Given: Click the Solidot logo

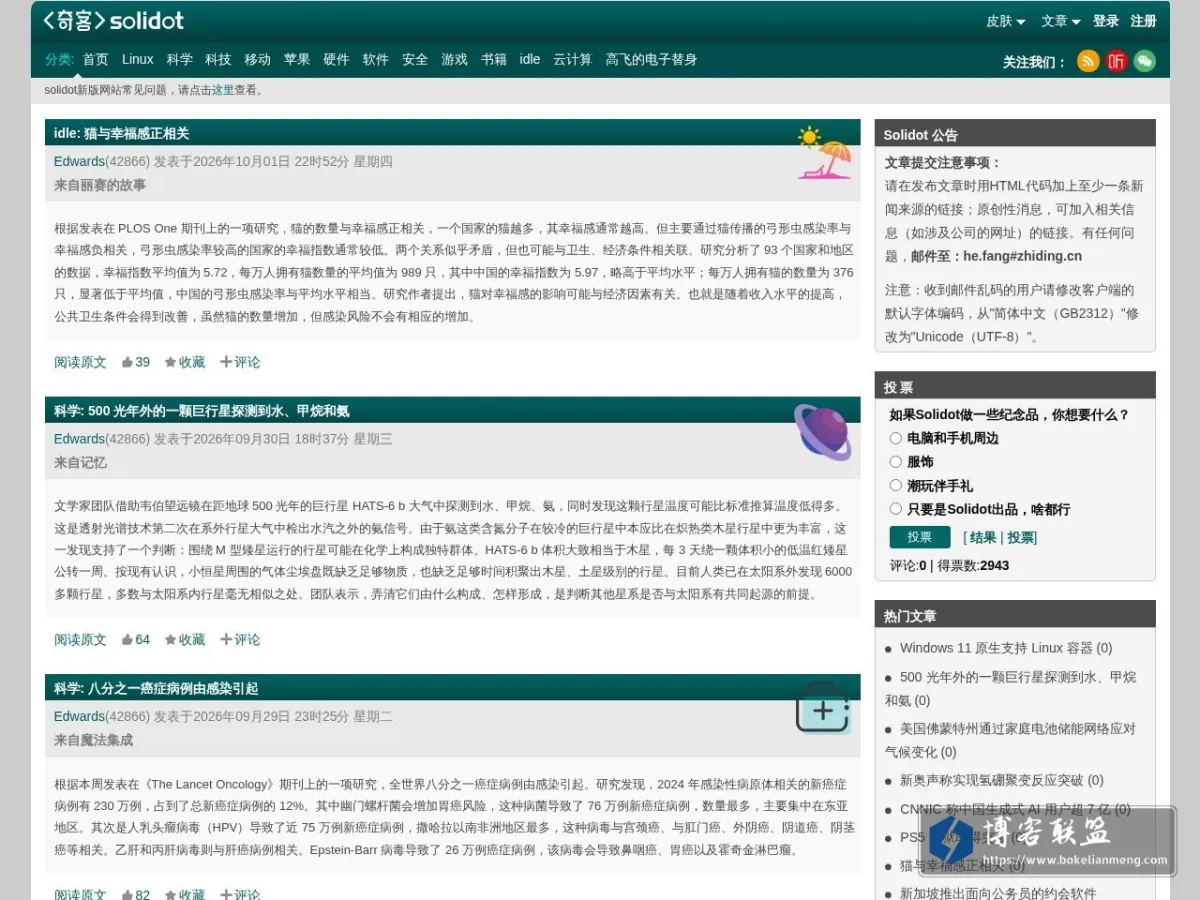Looking at the screenshot, I should [113, 20].
